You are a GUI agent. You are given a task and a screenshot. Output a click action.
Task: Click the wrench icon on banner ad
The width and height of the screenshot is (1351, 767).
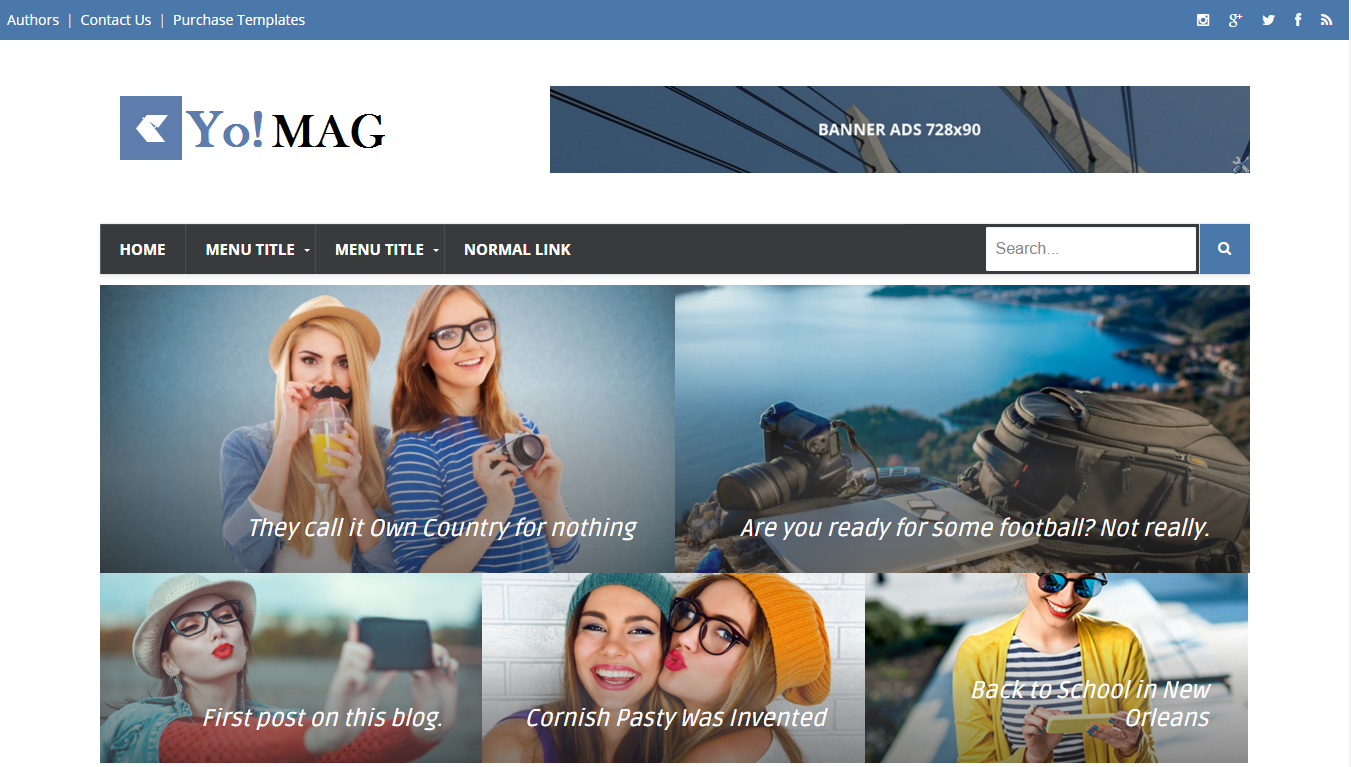[x=1240, y=164]
